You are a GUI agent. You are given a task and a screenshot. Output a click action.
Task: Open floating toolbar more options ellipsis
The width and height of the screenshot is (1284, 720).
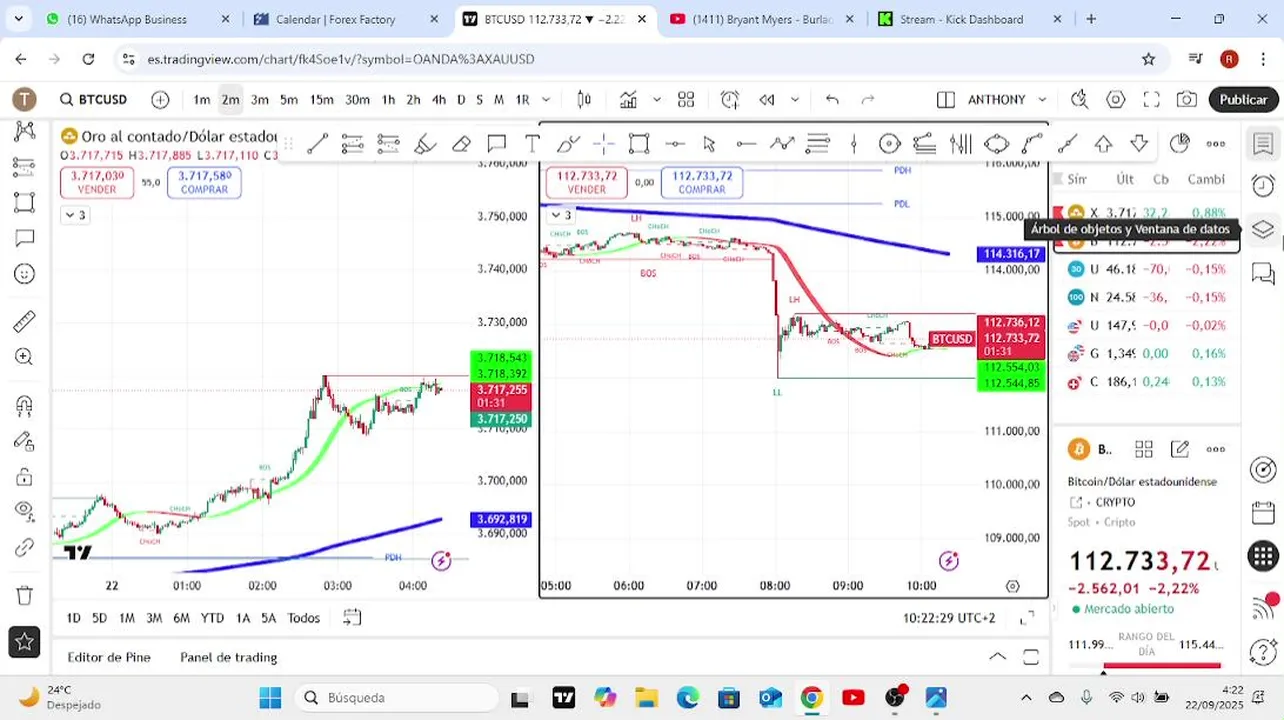[1216, 144]
